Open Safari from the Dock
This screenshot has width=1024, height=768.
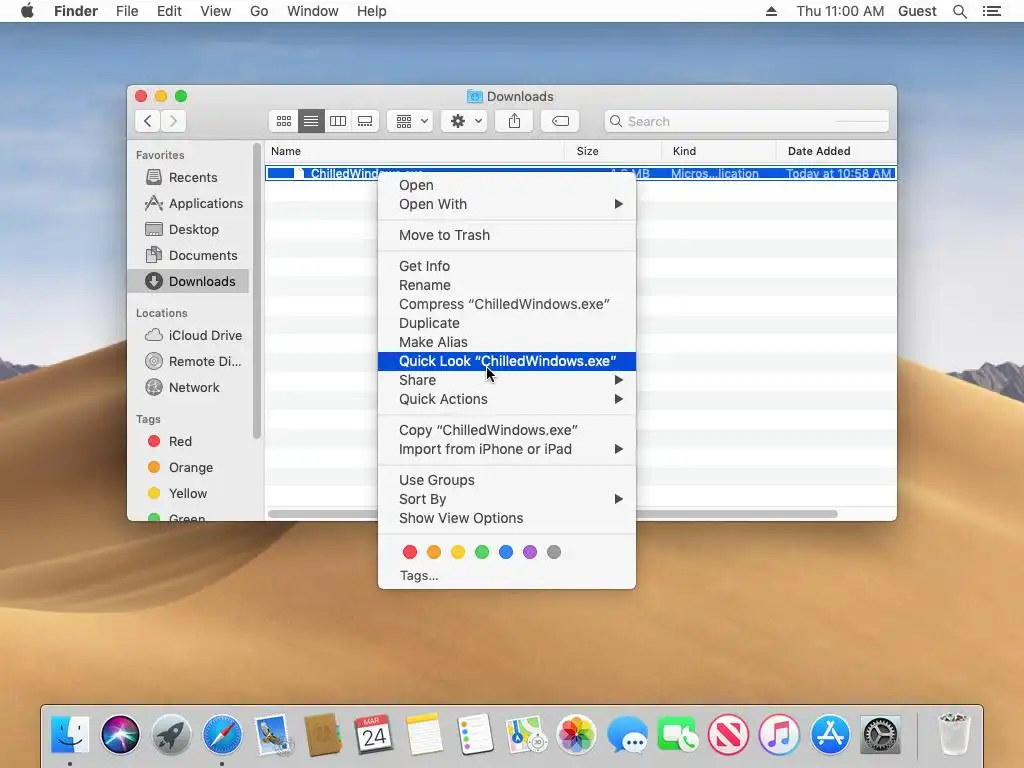pyautogui.click(x=222, y=735)
